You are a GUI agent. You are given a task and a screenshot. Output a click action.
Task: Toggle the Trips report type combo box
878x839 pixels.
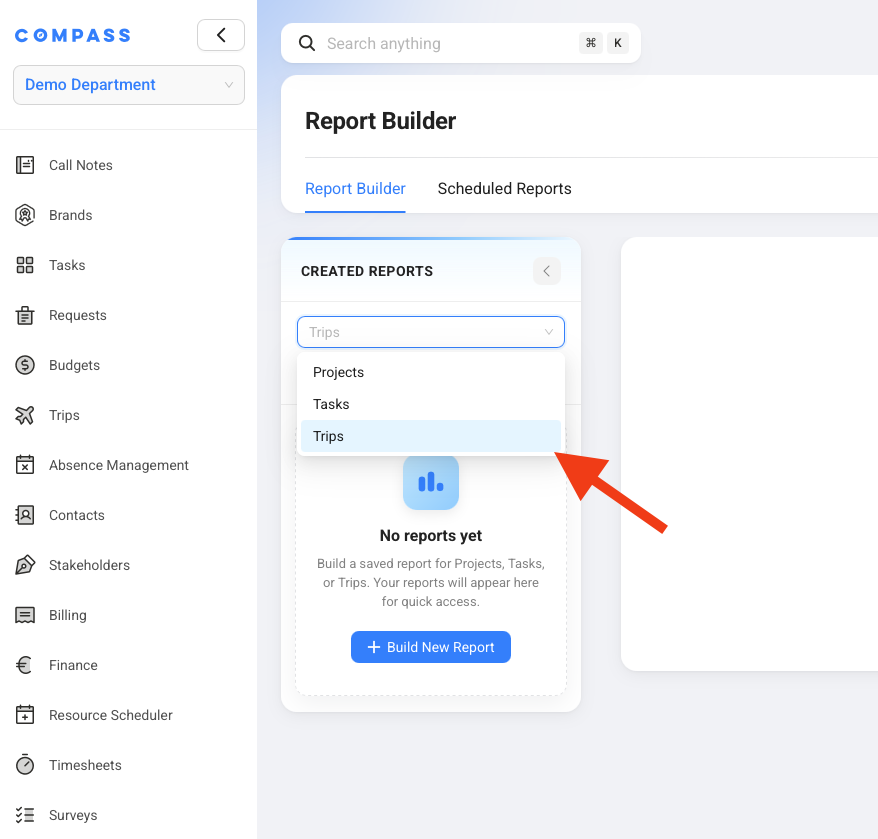pyautogui.click(x=431, y=332)
